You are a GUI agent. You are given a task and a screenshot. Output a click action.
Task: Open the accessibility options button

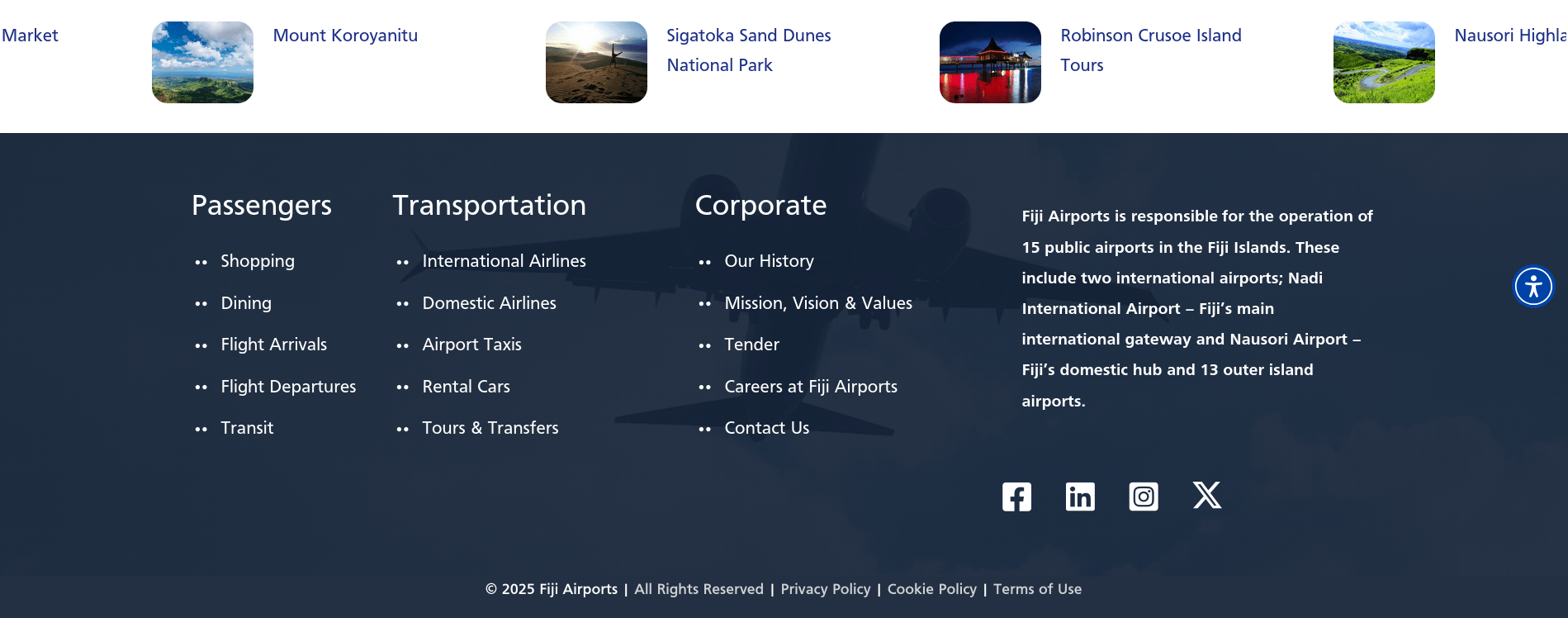(1533, 287)
